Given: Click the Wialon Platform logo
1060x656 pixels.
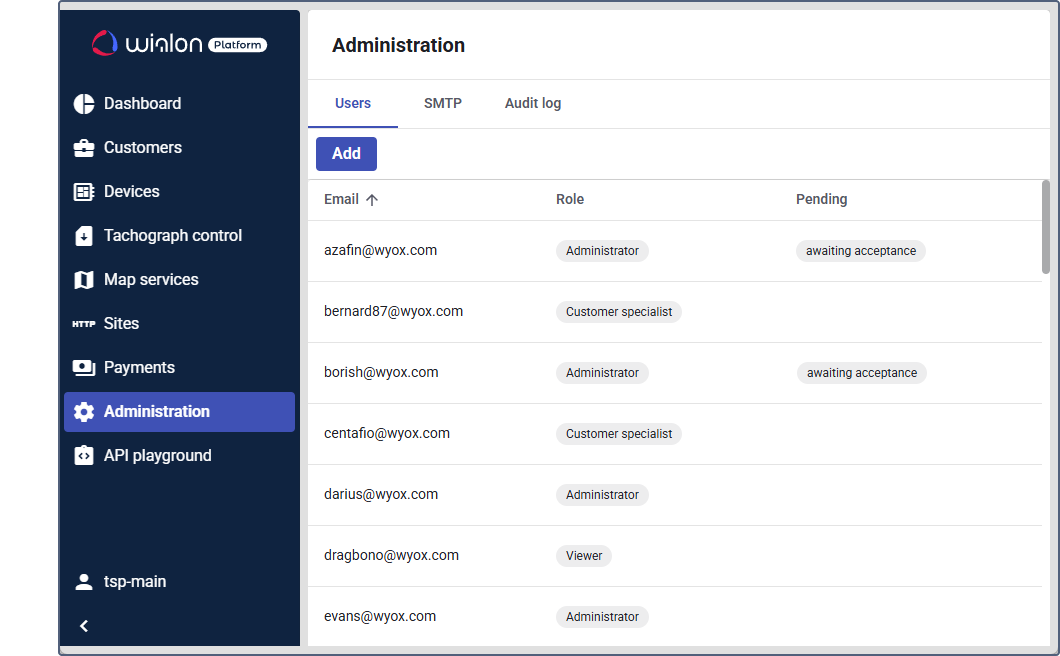Looking at the screenshot, I should point(179,43).
